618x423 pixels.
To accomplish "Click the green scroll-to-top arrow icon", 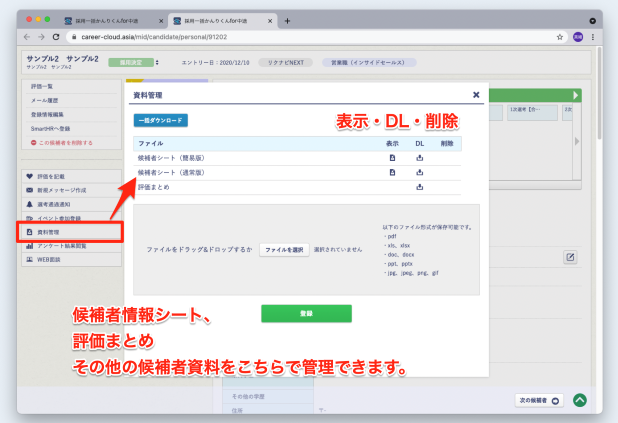I will tap(580, 400).
